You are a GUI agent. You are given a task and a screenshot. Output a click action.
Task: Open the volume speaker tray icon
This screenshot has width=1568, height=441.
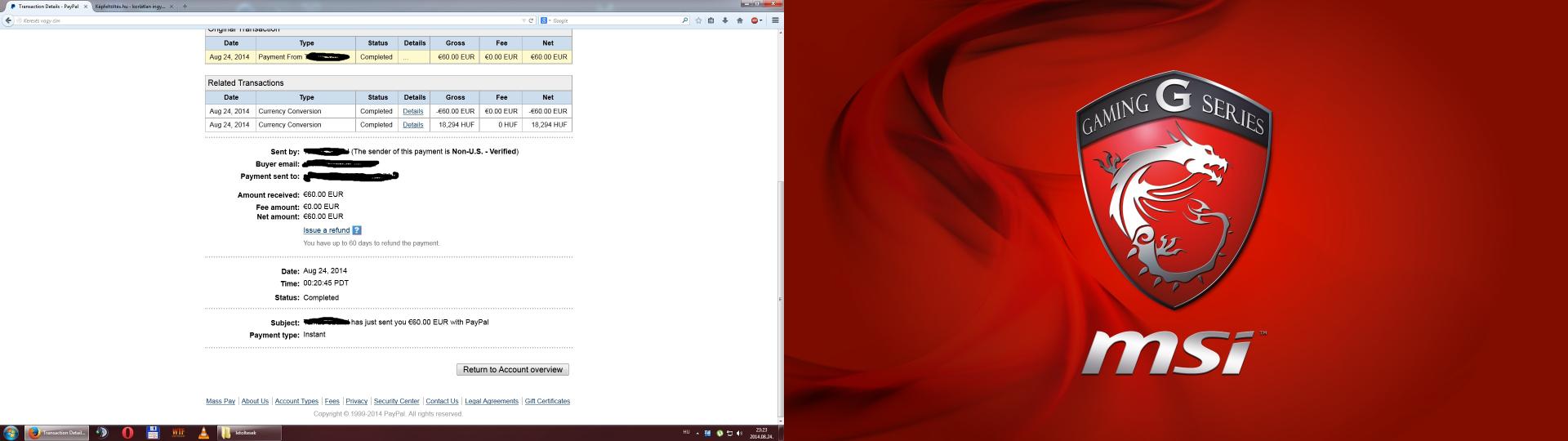pos(739,433)
